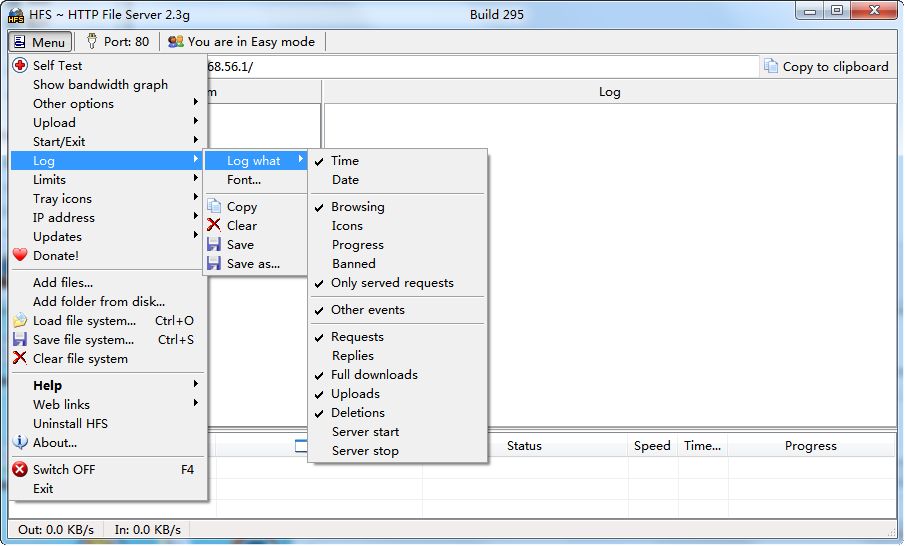The width and height of the screenshot is (905, 546).
Task: Uncheck the Time log option
Action: [344, 161]
